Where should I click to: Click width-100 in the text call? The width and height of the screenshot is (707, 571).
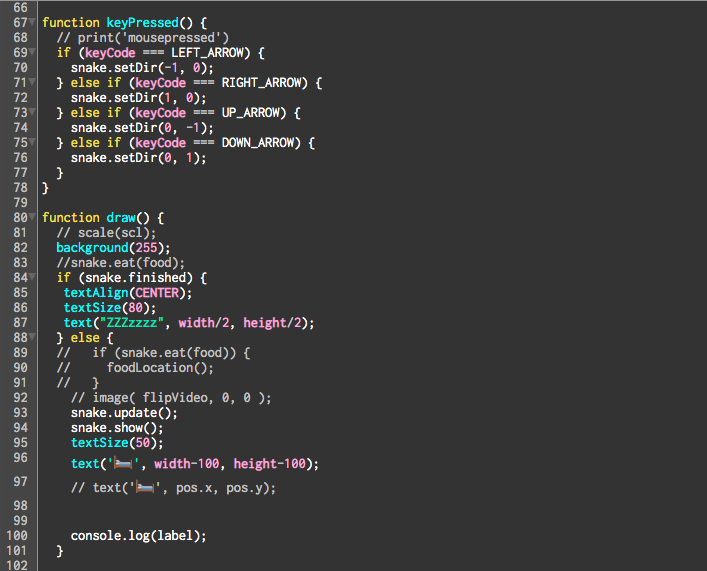point(187,464)
